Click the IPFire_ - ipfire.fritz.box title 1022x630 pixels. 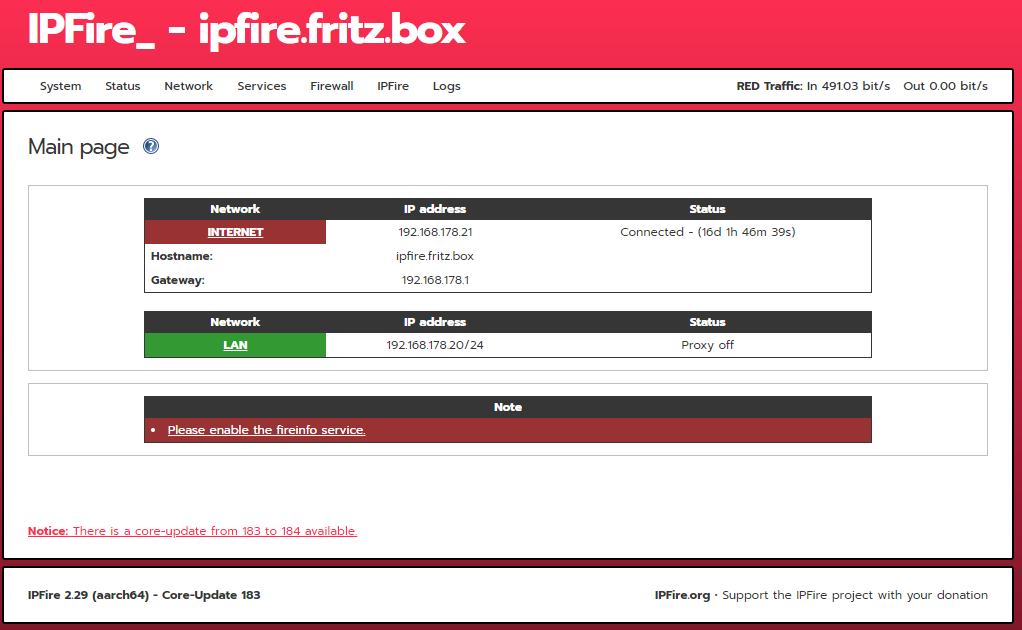pos(246,30)
